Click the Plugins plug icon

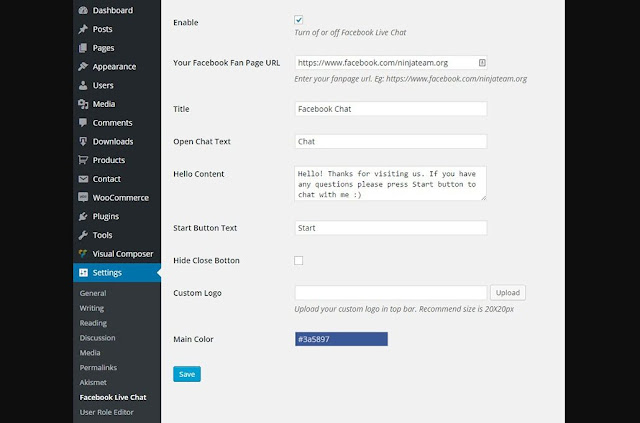click(x=83, y=216)
